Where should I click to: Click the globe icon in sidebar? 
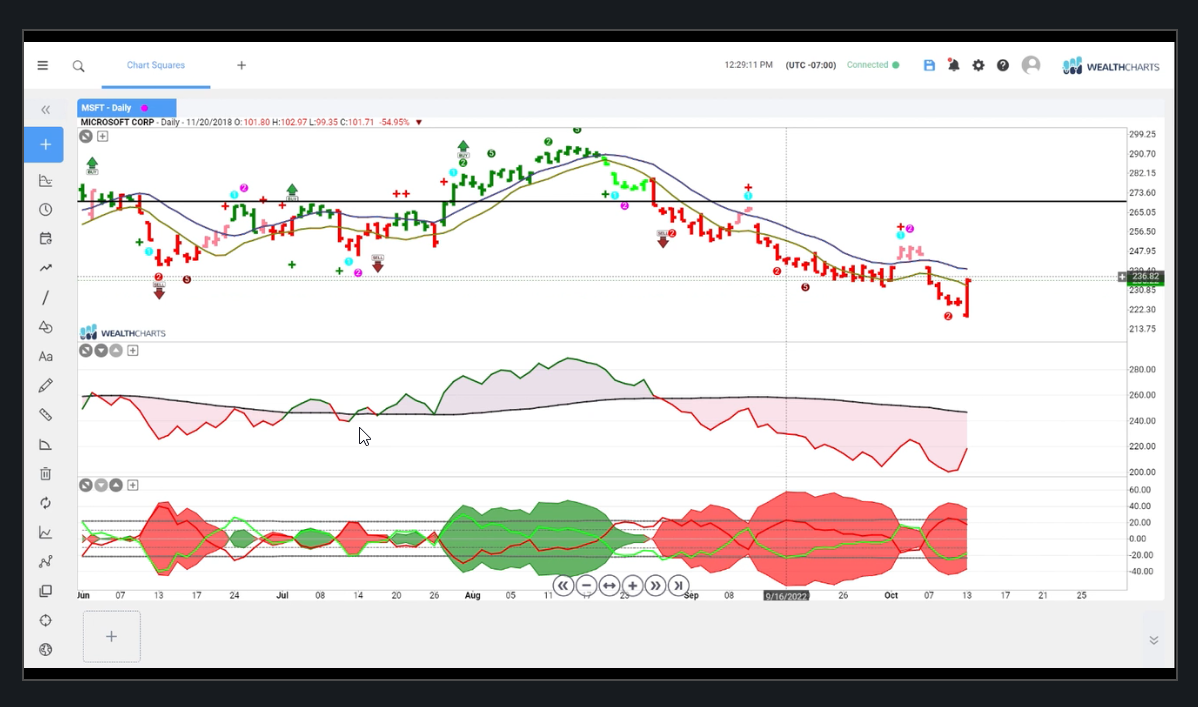pos(46,650)
